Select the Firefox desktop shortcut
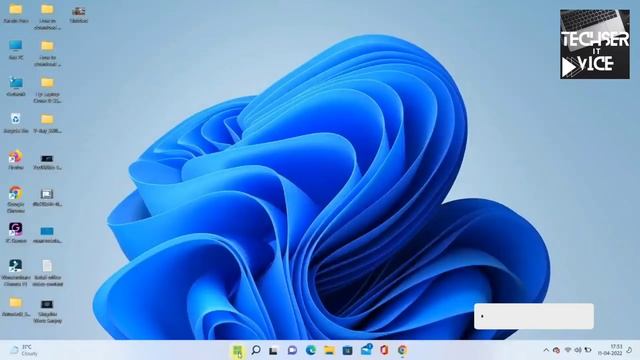640x360 pixels. click(x=16, y=160)
